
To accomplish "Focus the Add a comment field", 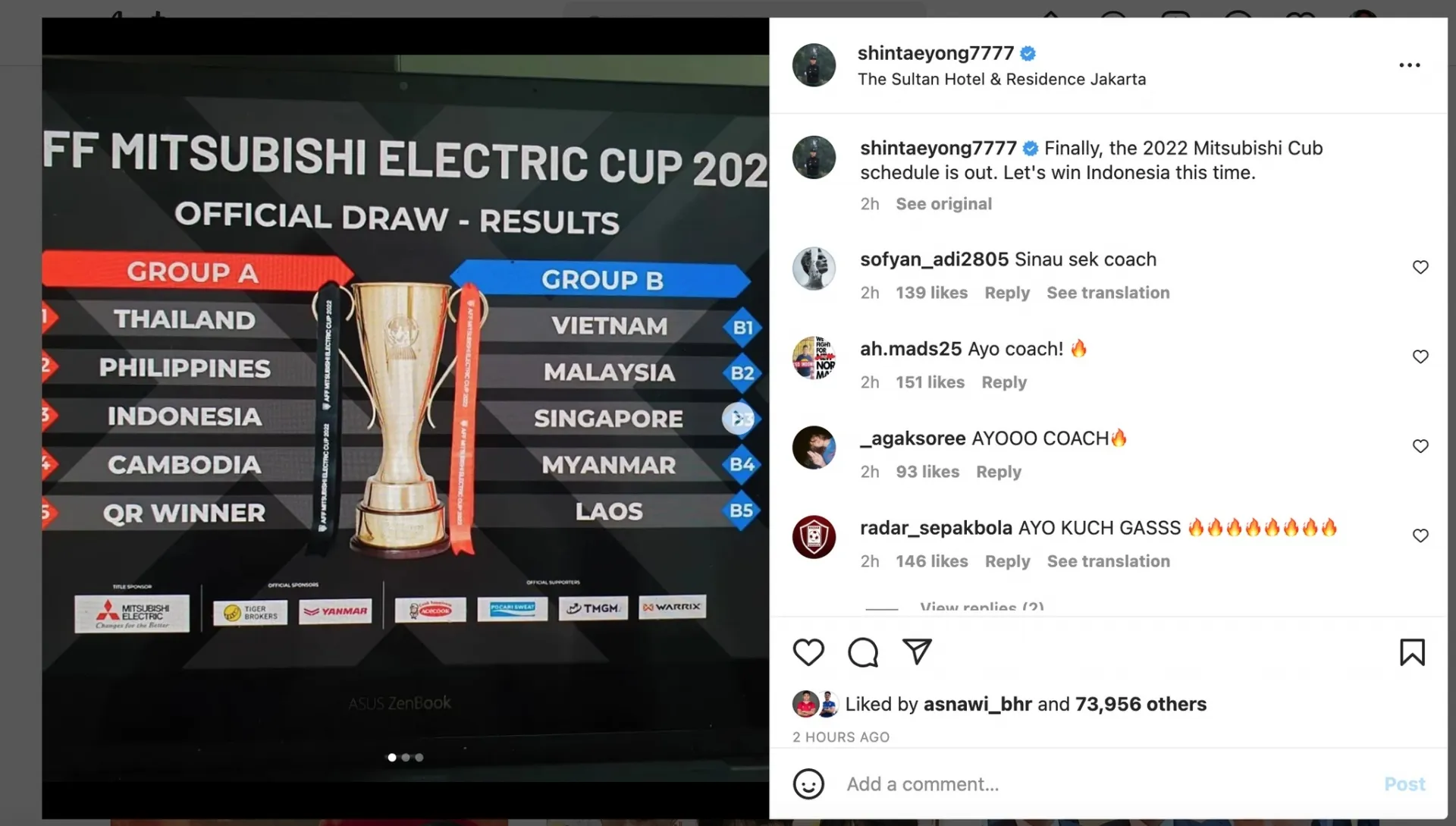I will coord(1107,784).
